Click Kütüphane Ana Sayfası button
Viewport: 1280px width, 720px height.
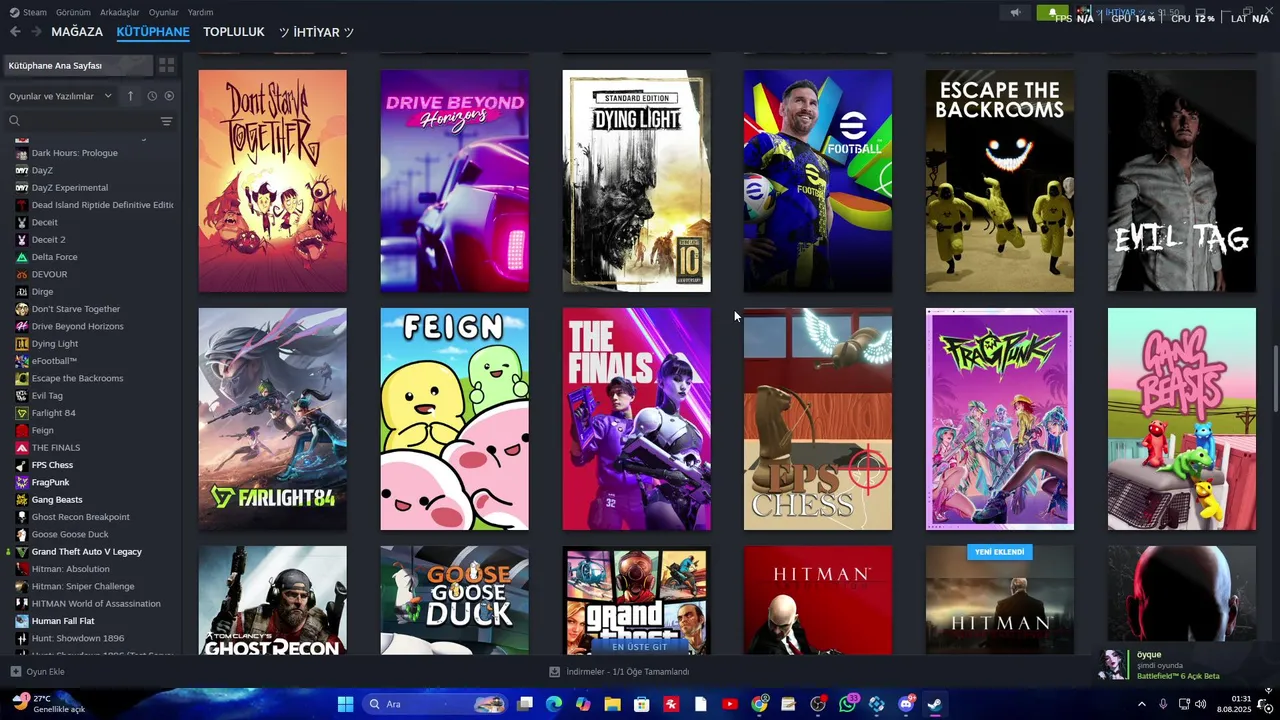(x=77, y=65)
